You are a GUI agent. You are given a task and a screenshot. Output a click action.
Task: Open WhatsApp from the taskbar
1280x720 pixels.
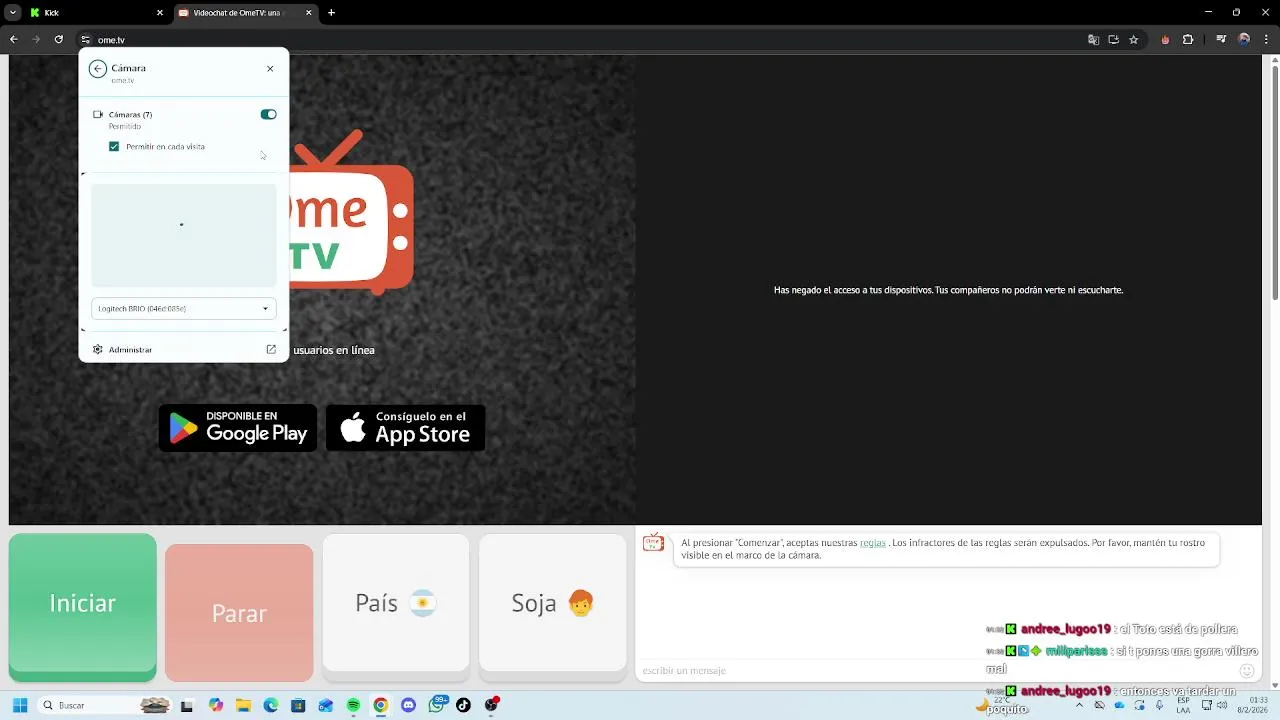(437, 704)
